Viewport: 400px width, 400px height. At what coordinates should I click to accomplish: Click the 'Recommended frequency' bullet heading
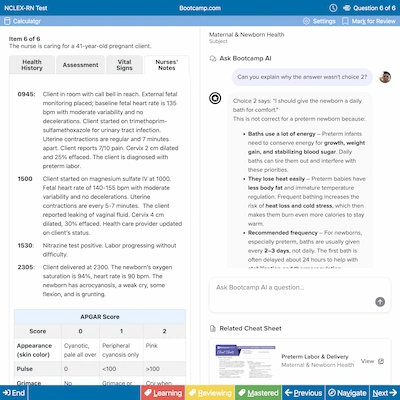coord(283,233)
